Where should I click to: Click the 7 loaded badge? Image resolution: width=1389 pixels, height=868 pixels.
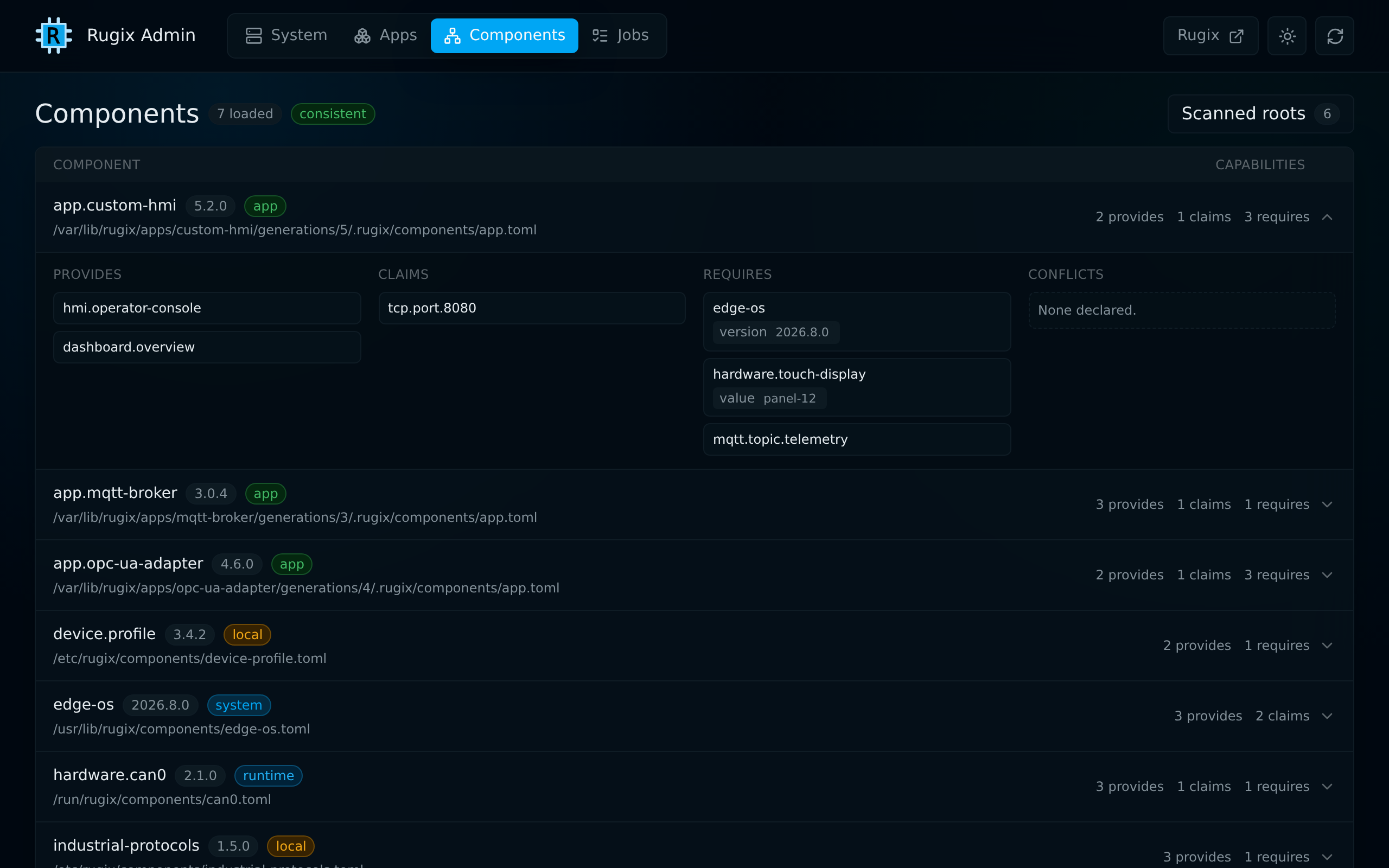(x=245, y=114)
